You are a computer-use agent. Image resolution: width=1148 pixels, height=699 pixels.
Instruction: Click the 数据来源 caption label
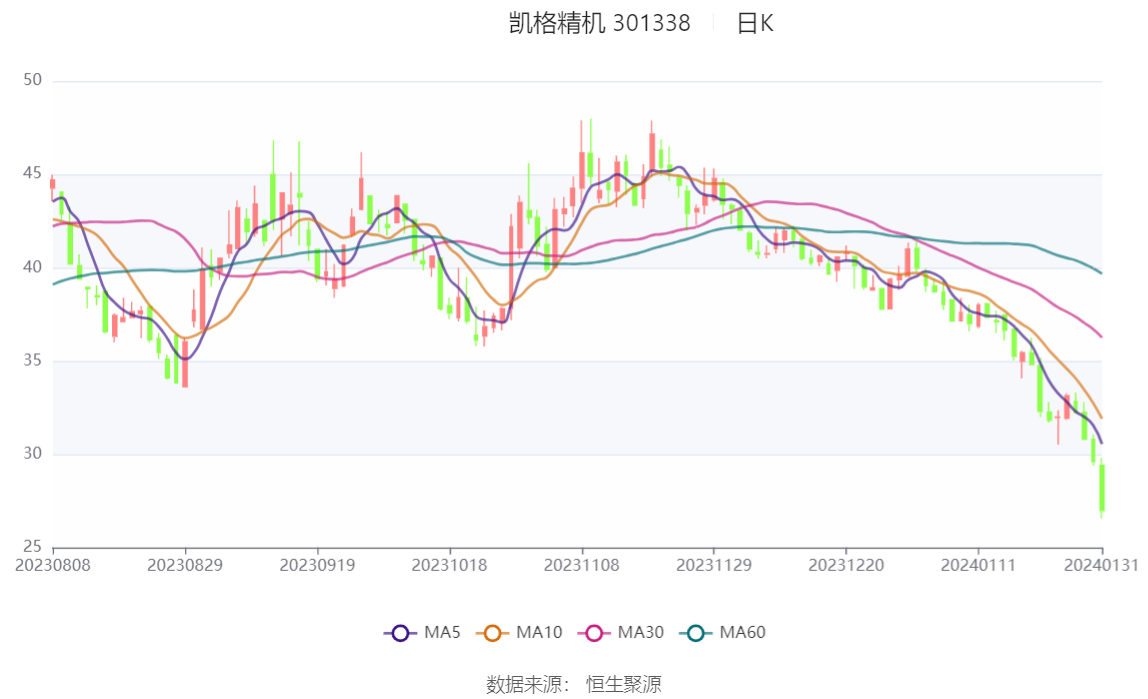tap(526, 685)
